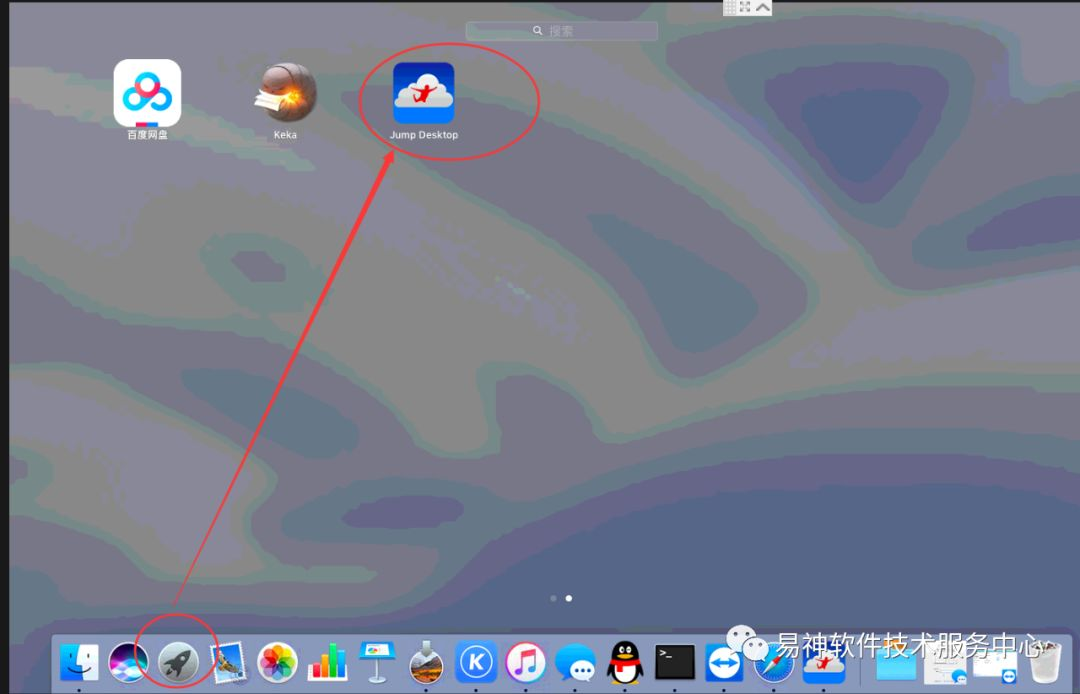Screen dimensions: 1080x694
Task: Click the Launchpad rocket in the Dock
Action: click(x=178, y=662)
